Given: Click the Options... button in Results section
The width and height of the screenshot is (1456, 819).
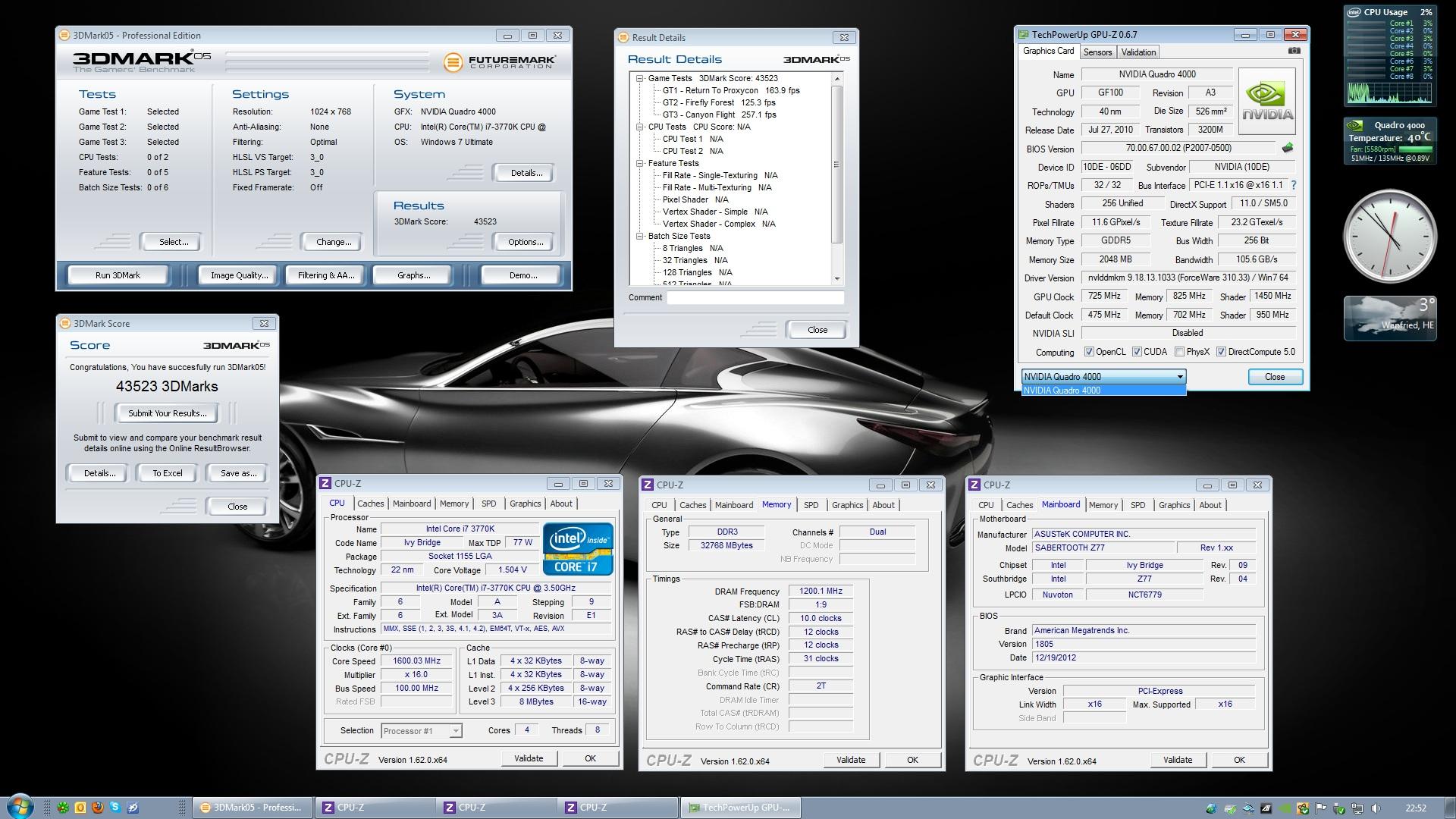Looking at the screenshot, I should (x=526, y=242).
